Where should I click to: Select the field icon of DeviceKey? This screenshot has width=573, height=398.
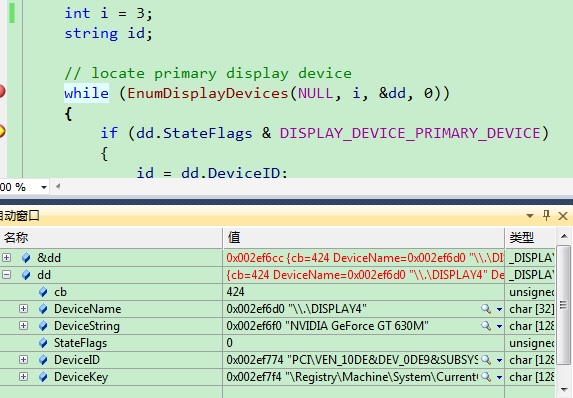coord(43,376)
